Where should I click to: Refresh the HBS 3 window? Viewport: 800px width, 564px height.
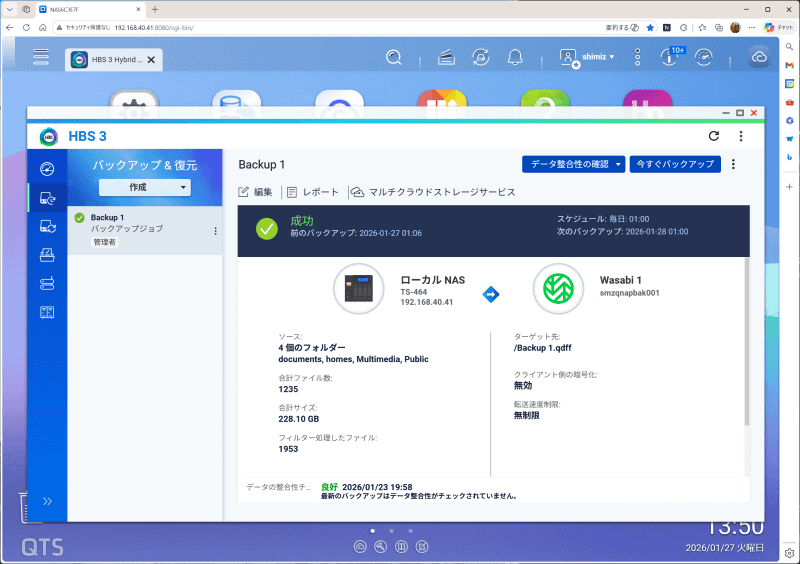714,136
